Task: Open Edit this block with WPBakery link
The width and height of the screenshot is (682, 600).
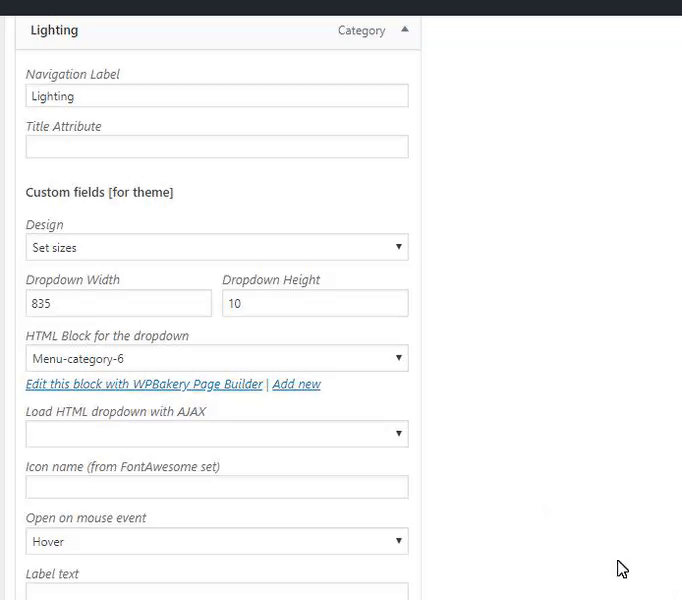Action: [x=144, y=384]
